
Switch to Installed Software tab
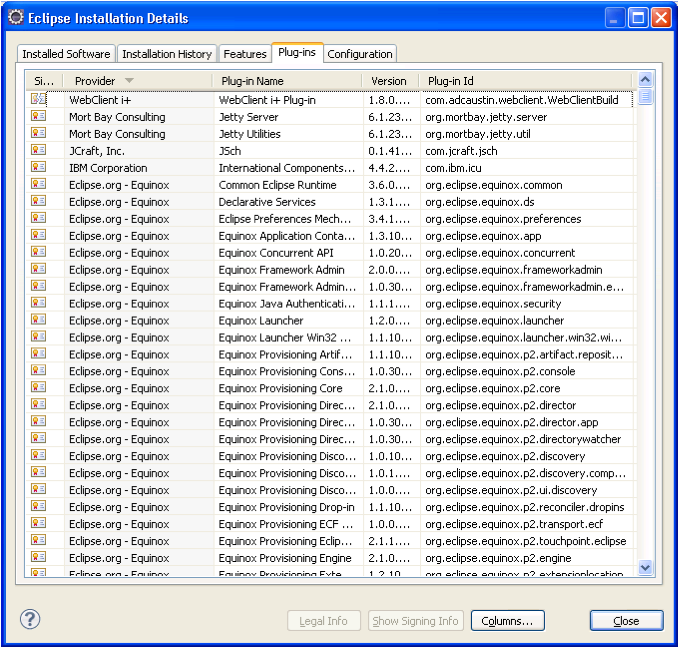pos(66,54)
